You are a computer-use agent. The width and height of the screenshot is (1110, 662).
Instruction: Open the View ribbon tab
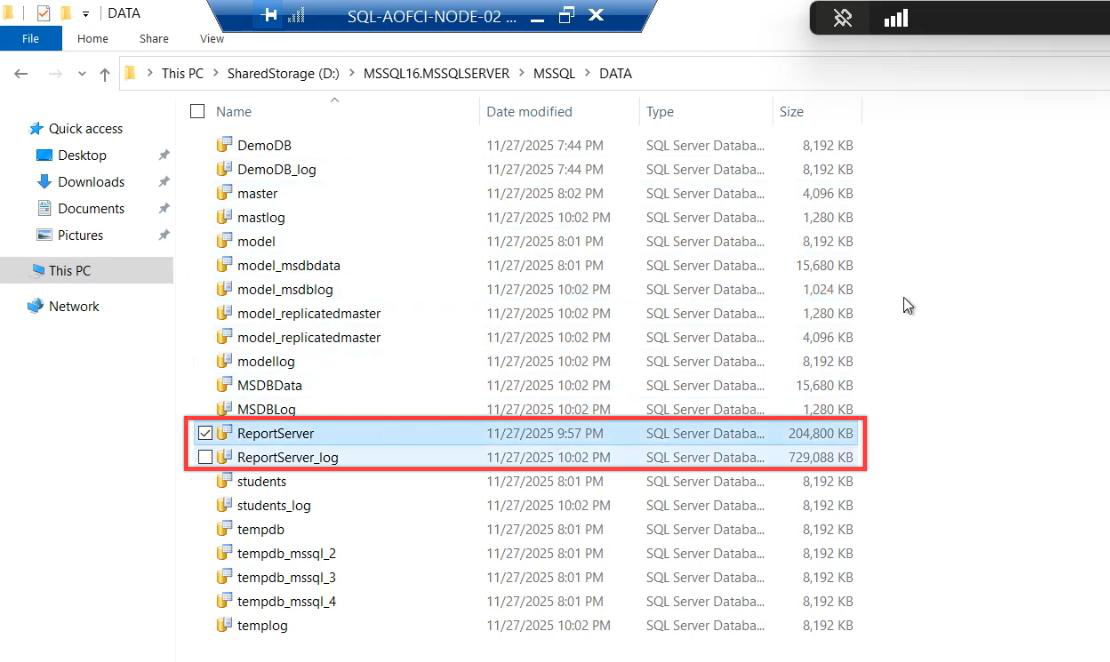212,38
